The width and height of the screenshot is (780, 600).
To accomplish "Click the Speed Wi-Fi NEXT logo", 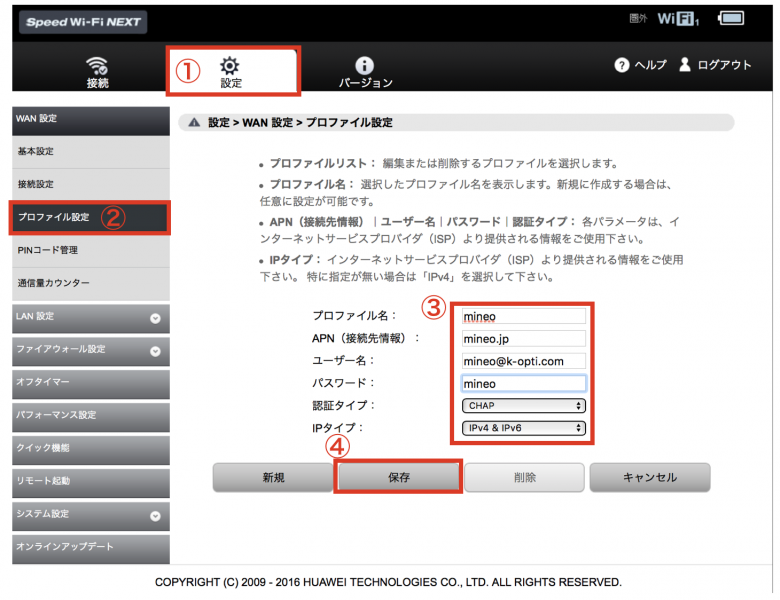I will (x=84, y=22).
